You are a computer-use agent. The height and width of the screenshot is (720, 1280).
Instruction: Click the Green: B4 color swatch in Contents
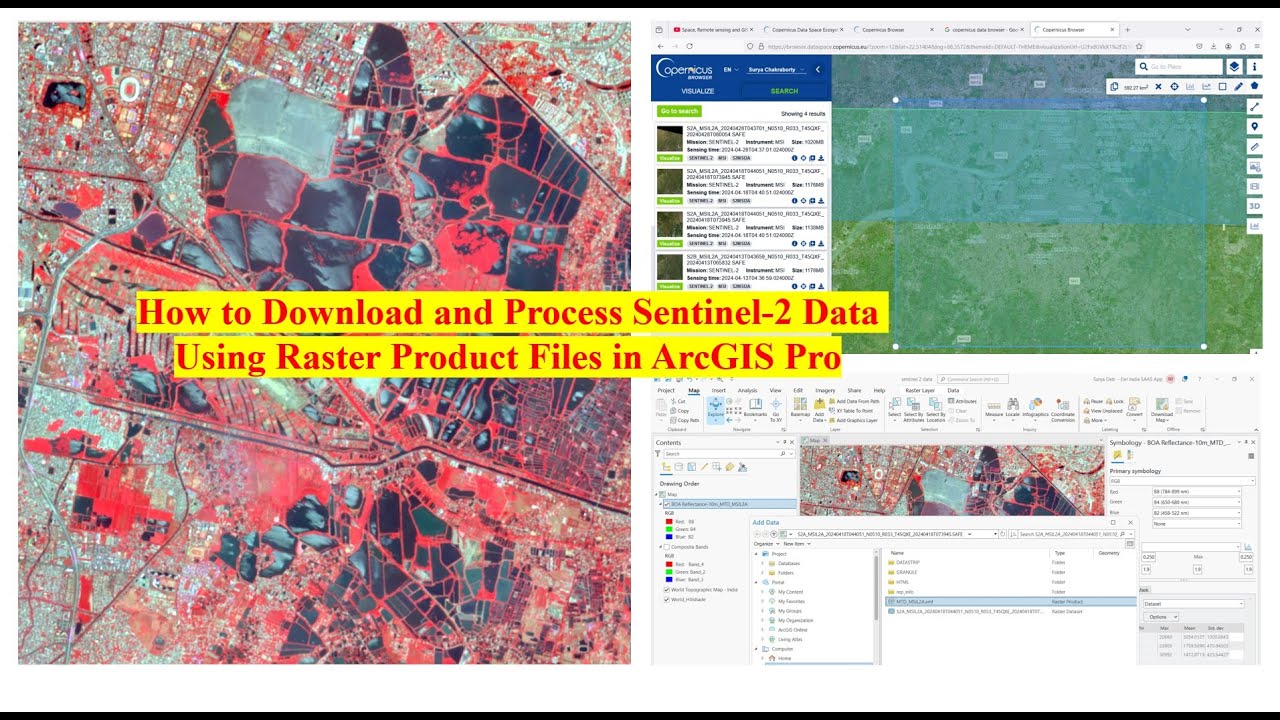click(669, 529)
